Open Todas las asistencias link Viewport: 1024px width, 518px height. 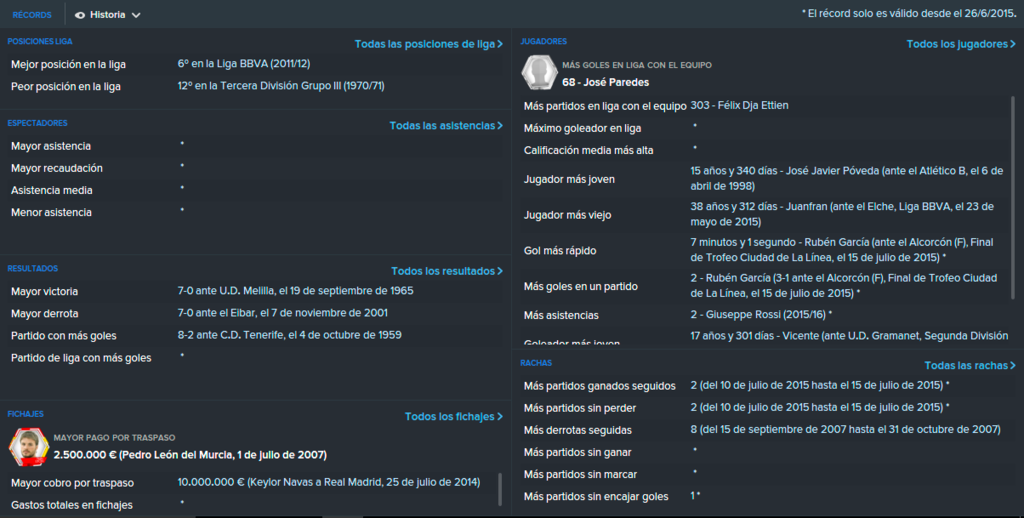[x=446, y=125]
